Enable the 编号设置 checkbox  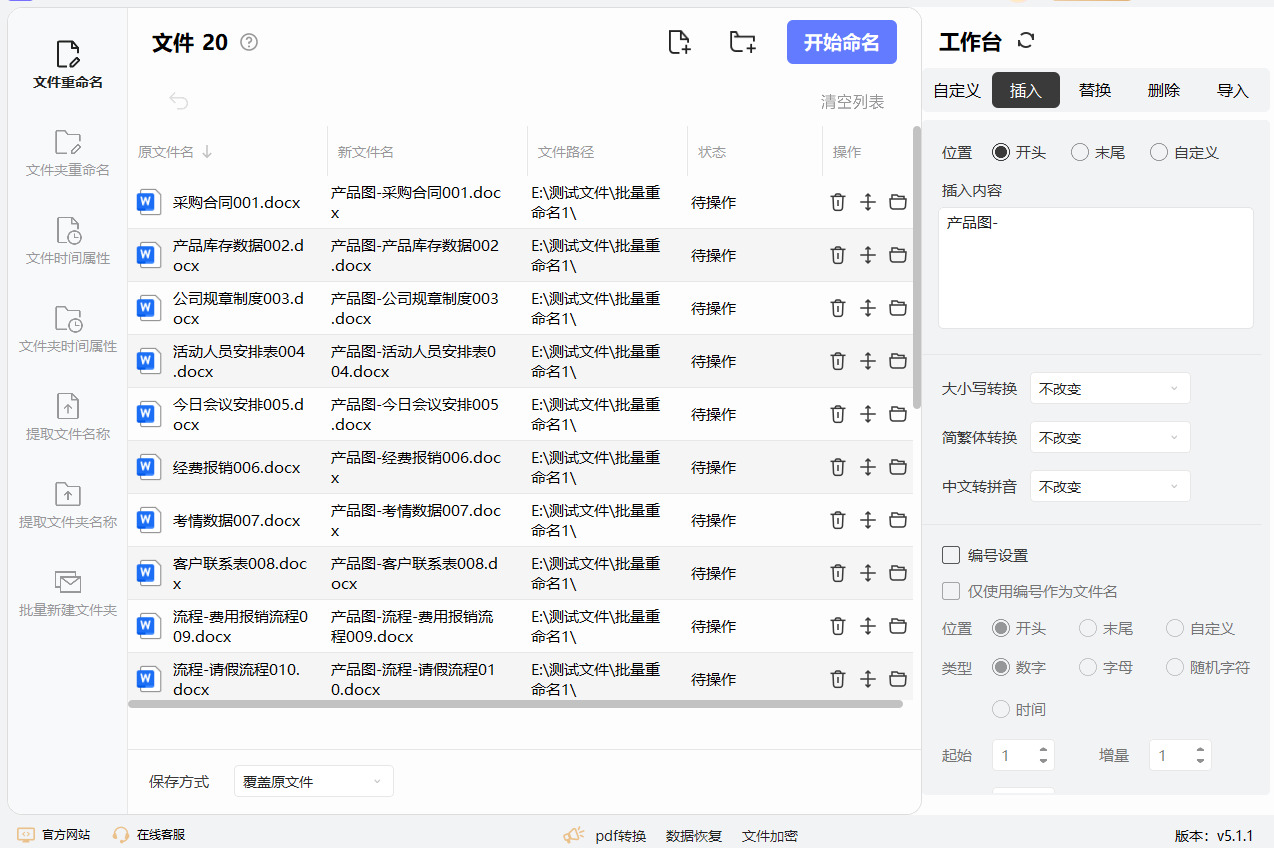951,555
